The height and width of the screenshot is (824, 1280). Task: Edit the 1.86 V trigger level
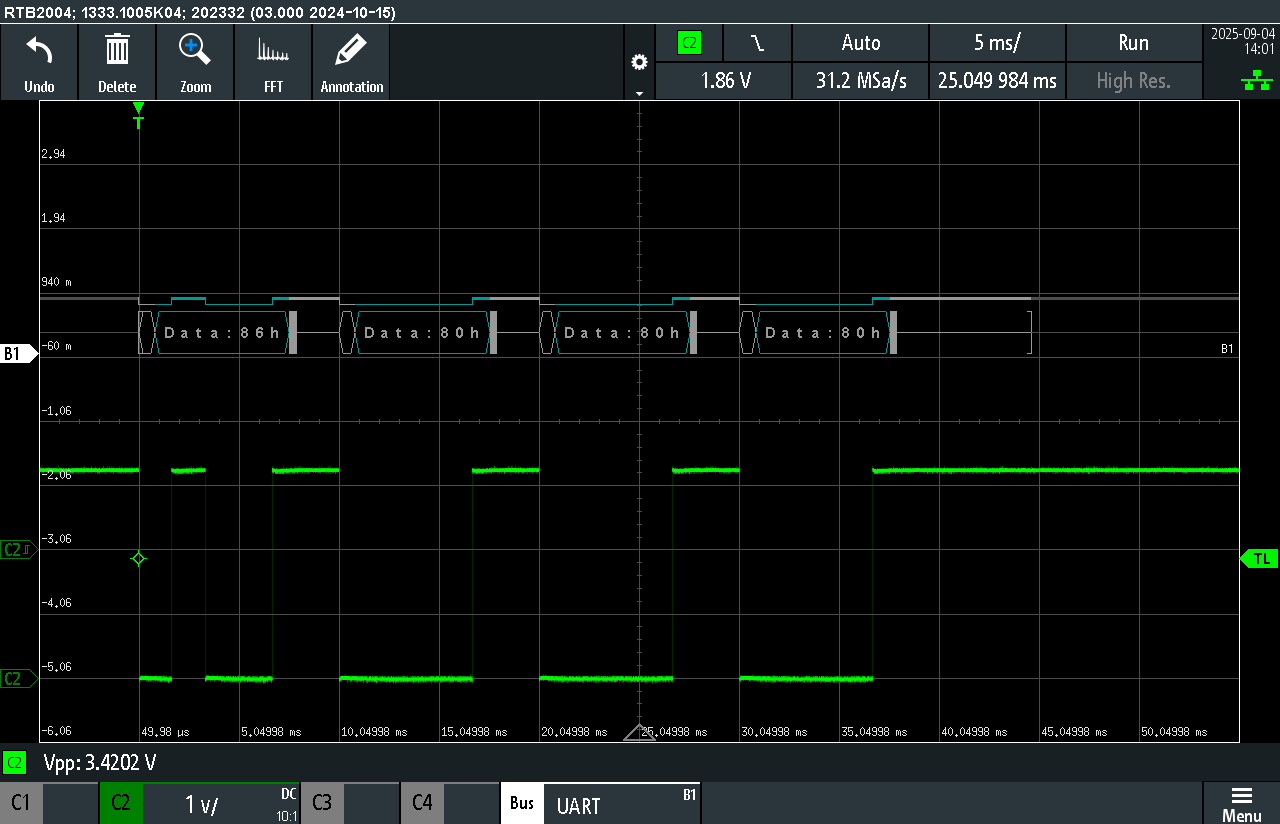725,81
